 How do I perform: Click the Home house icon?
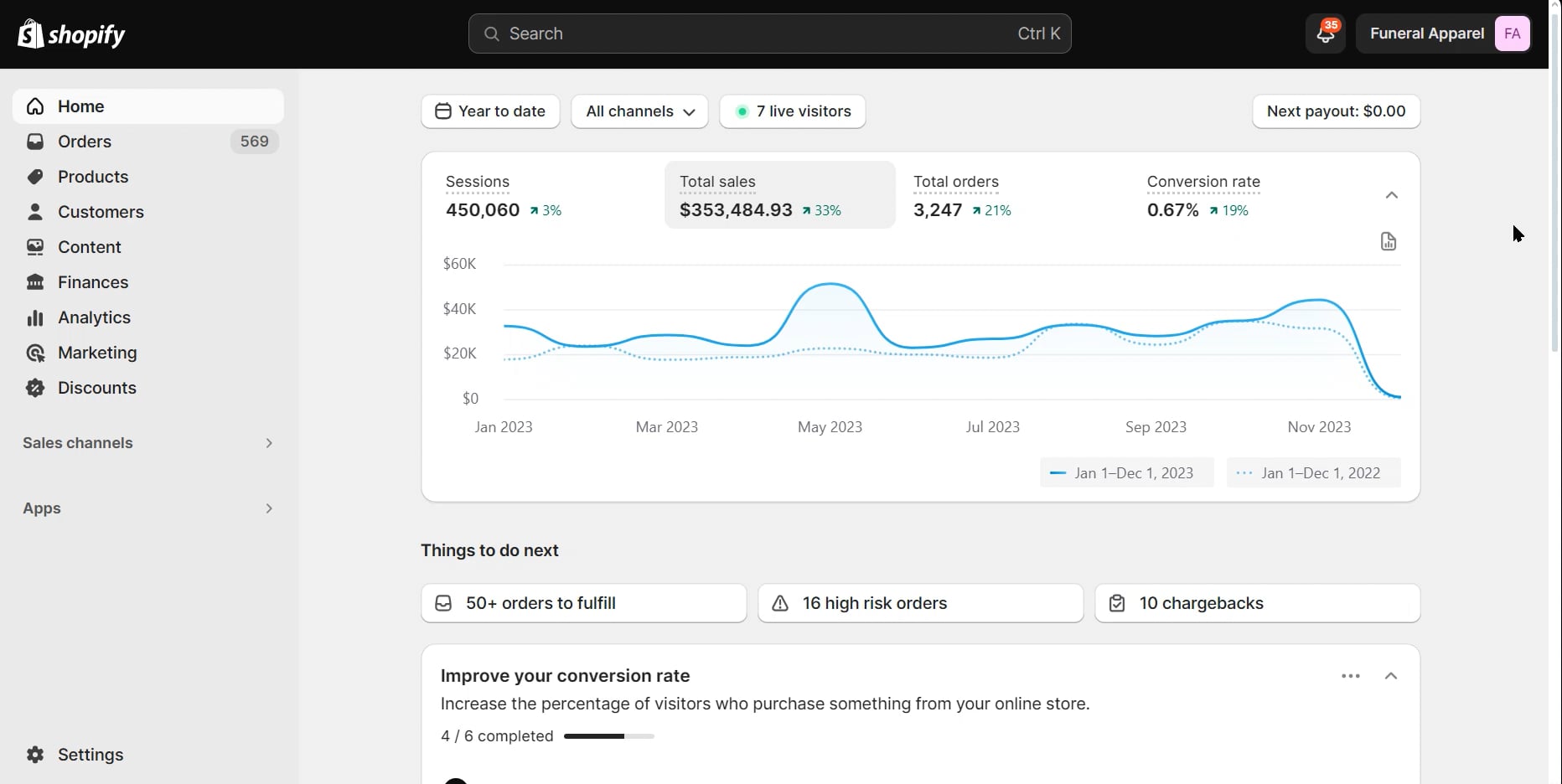click(35, 106)
